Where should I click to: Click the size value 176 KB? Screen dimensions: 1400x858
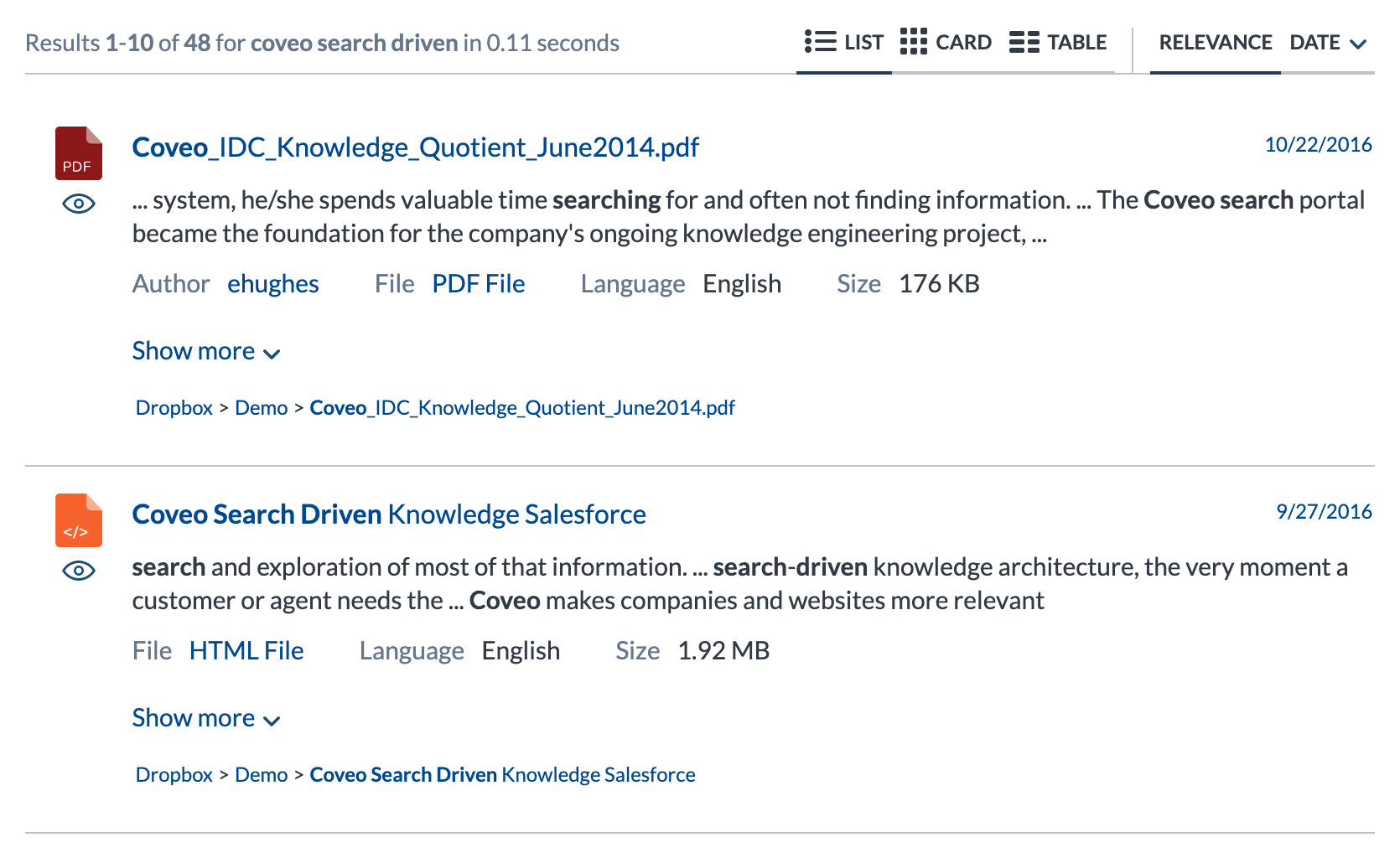click(x=939, y=284)
